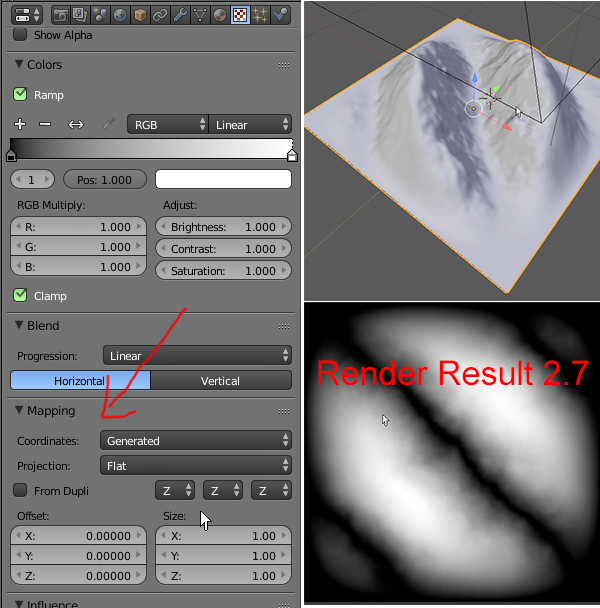Click the Offset Y value field

(78, 556)
